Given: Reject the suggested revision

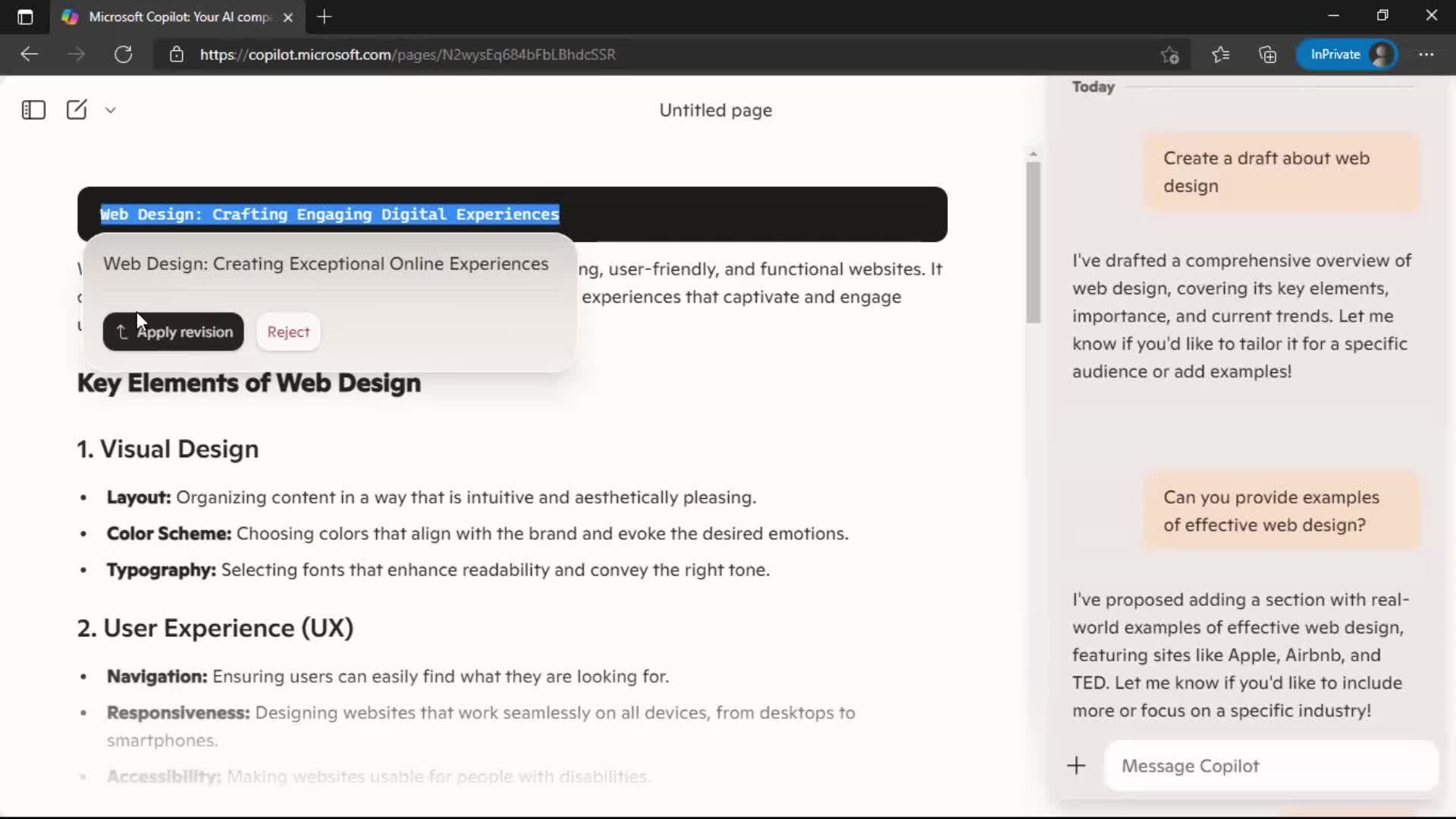Looking at the screenshot, I should point(288,332).
